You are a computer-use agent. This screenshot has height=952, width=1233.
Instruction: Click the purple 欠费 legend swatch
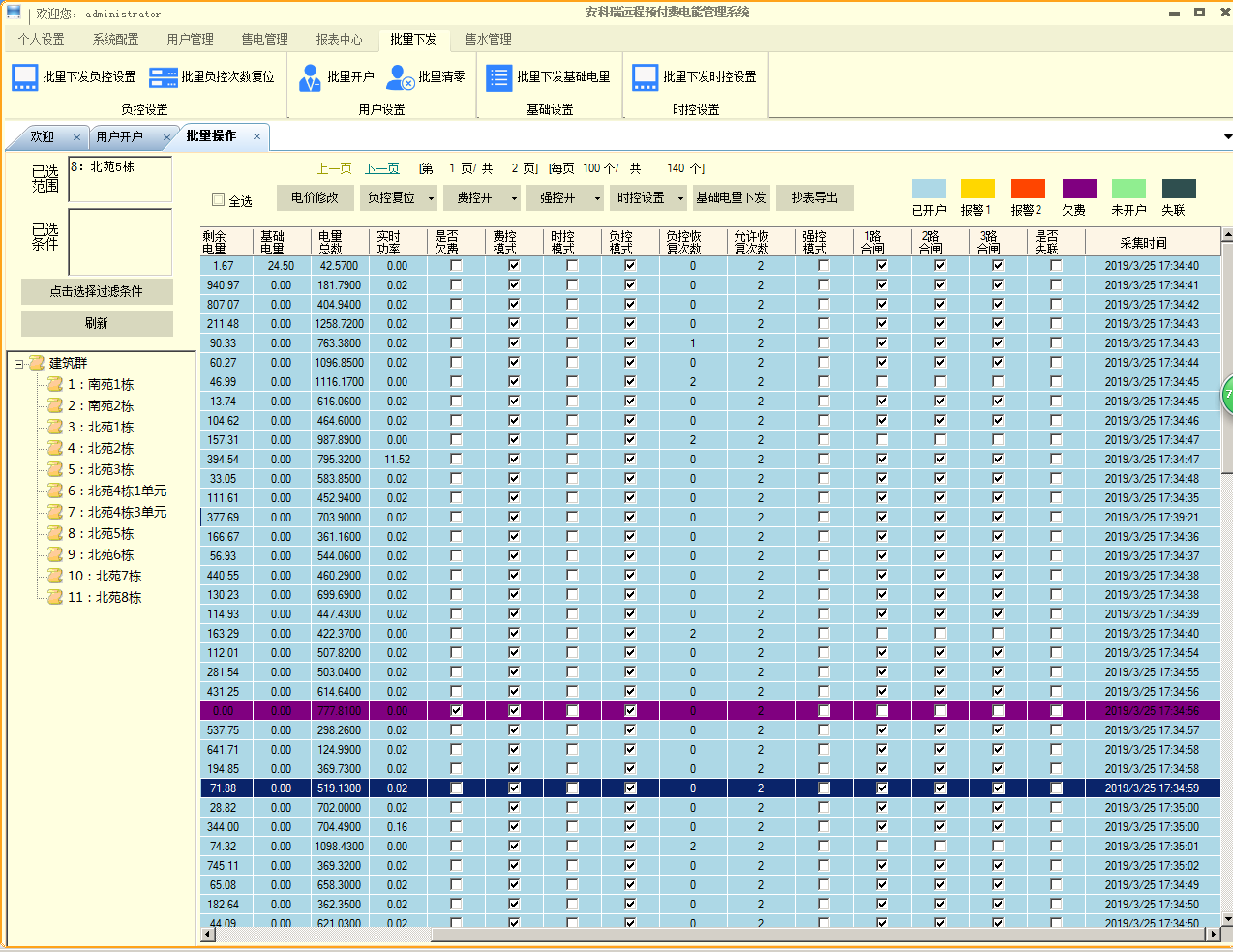(x=1079, y=189)
